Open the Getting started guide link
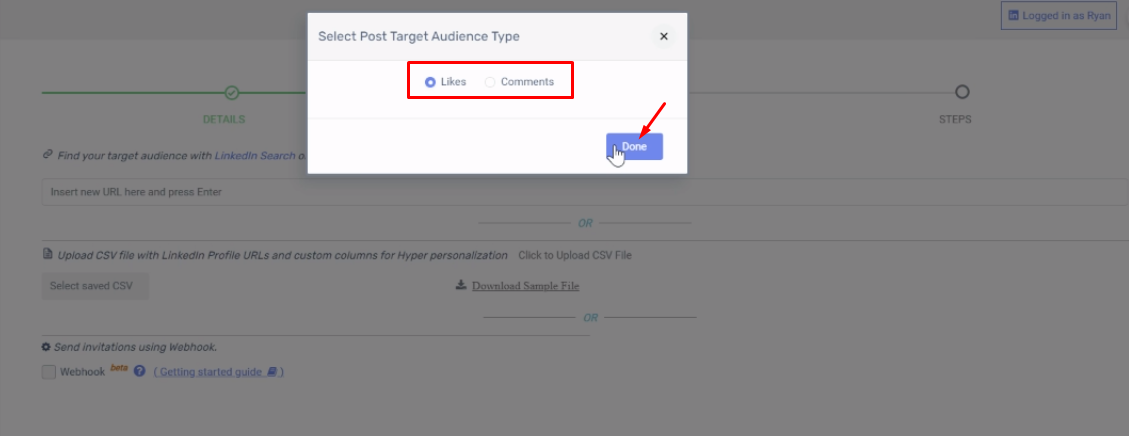Image resolution: width=1129 pixels, height=436 pixels. point(218,372)
